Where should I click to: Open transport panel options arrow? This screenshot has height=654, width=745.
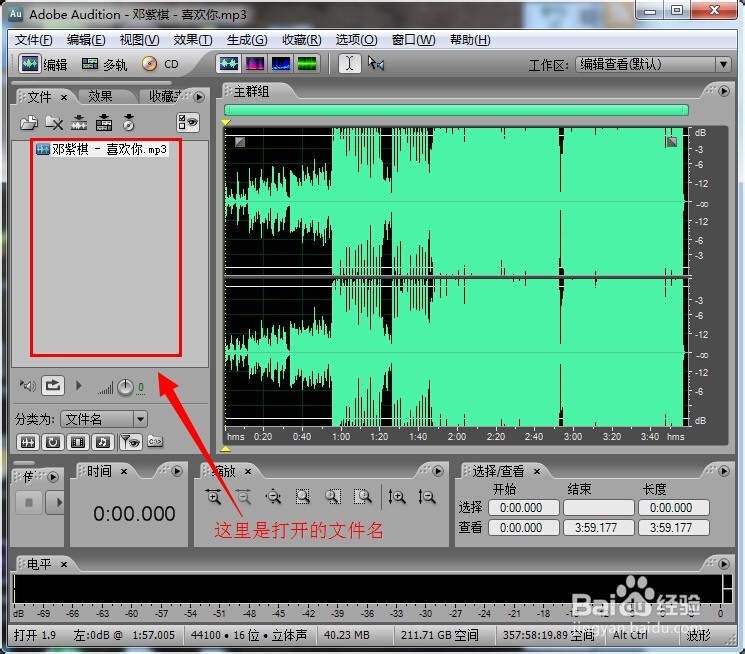[x=53, y=477]
